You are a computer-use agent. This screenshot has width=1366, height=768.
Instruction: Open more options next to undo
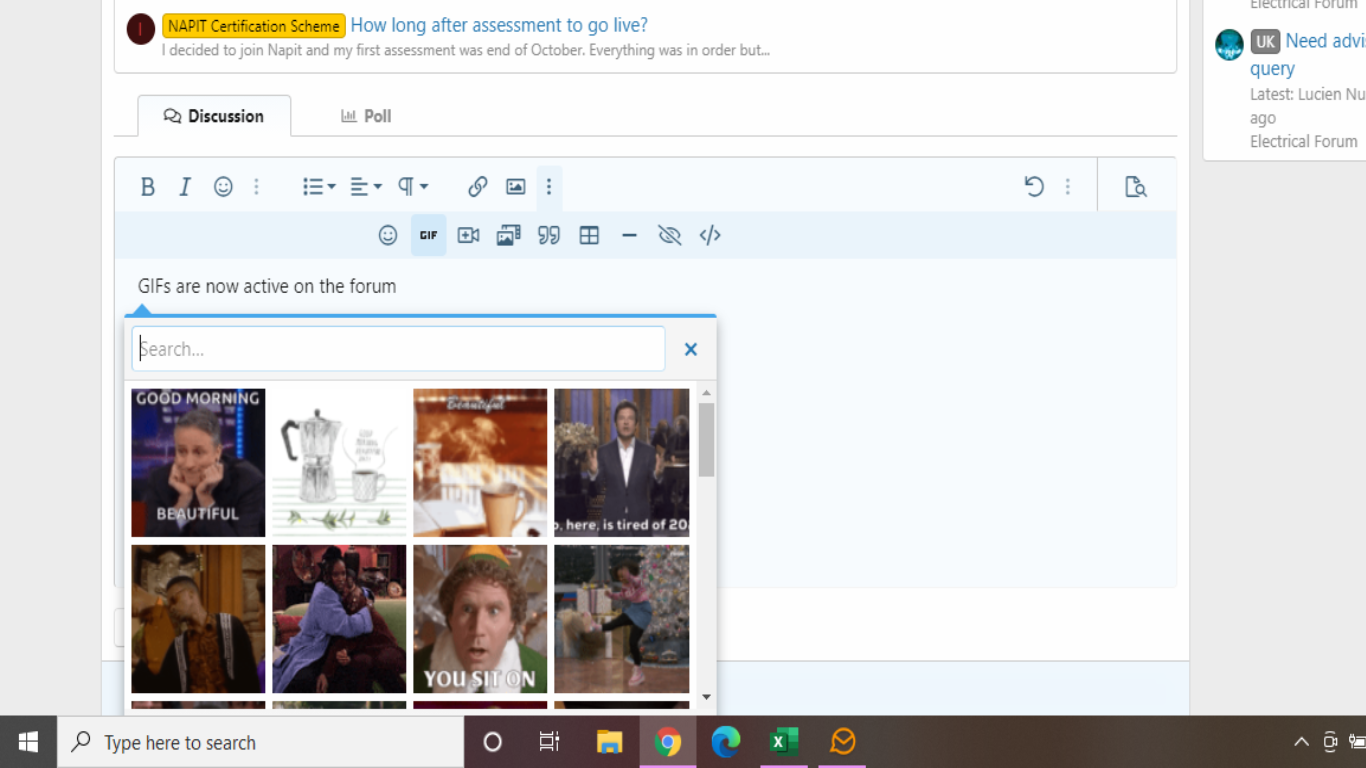pos(1067,187)
